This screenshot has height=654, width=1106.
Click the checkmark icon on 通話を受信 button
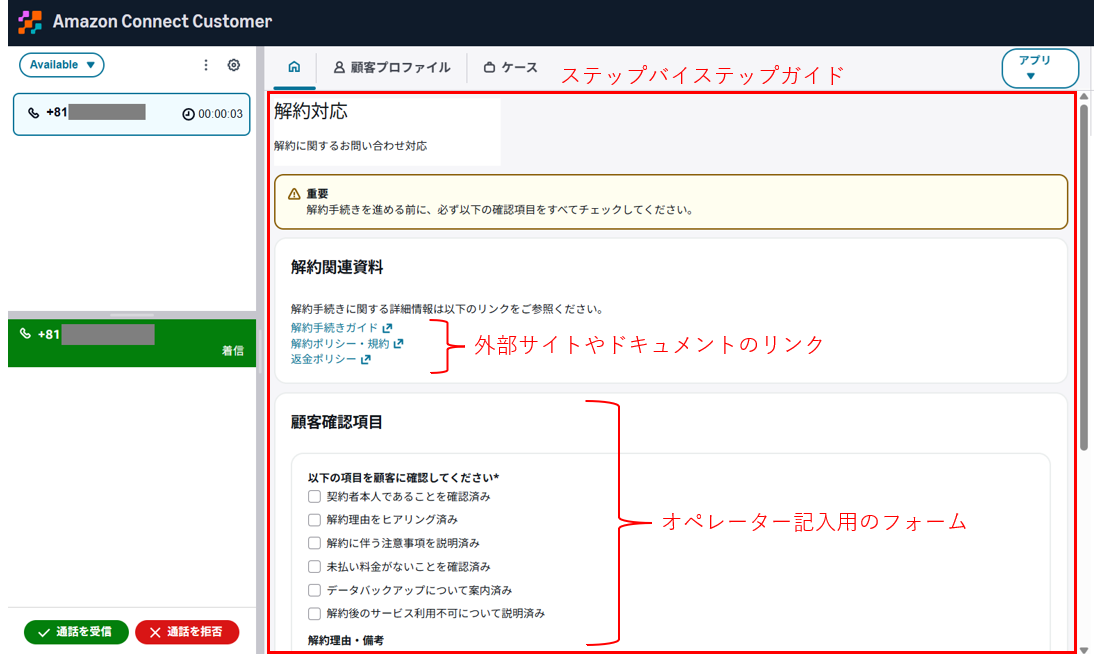click(44, 633)
